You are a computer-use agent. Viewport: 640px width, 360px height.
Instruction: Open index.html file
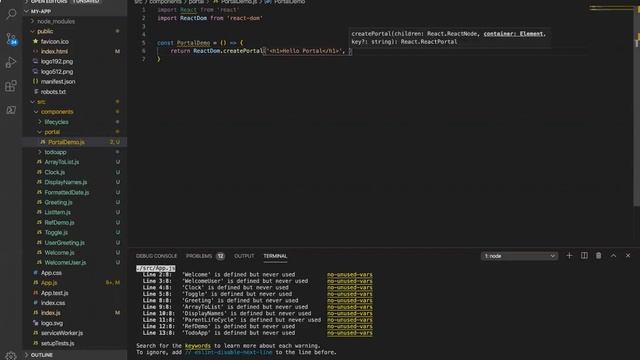click(54, 51)
